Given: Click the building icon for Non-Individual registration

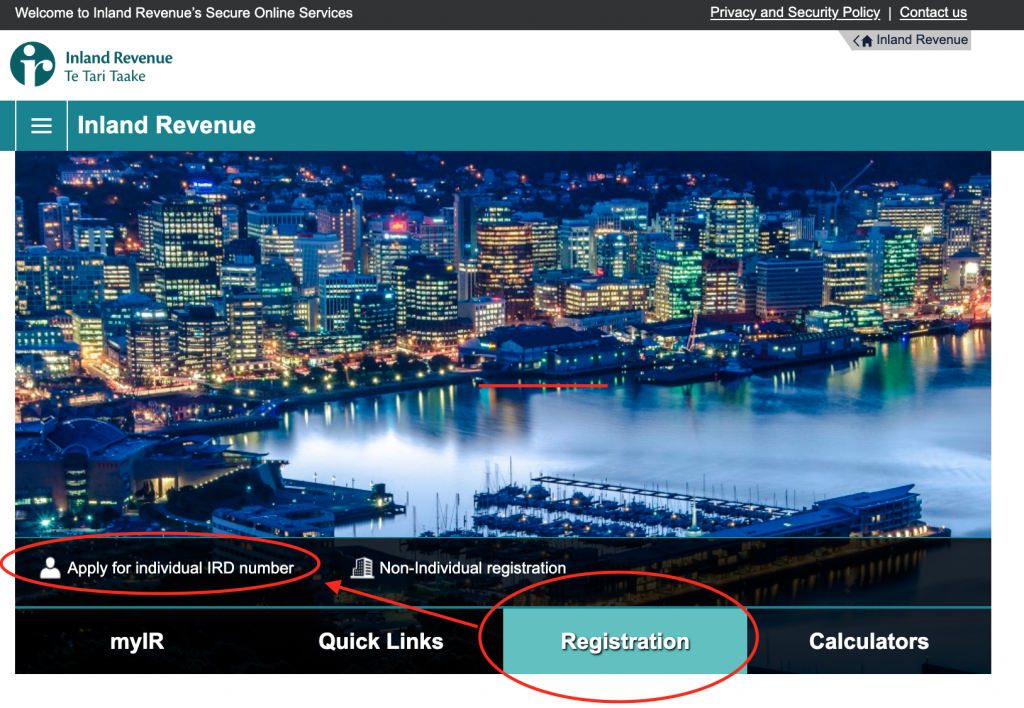Looking at the screenshot, I should coord(362,568).
